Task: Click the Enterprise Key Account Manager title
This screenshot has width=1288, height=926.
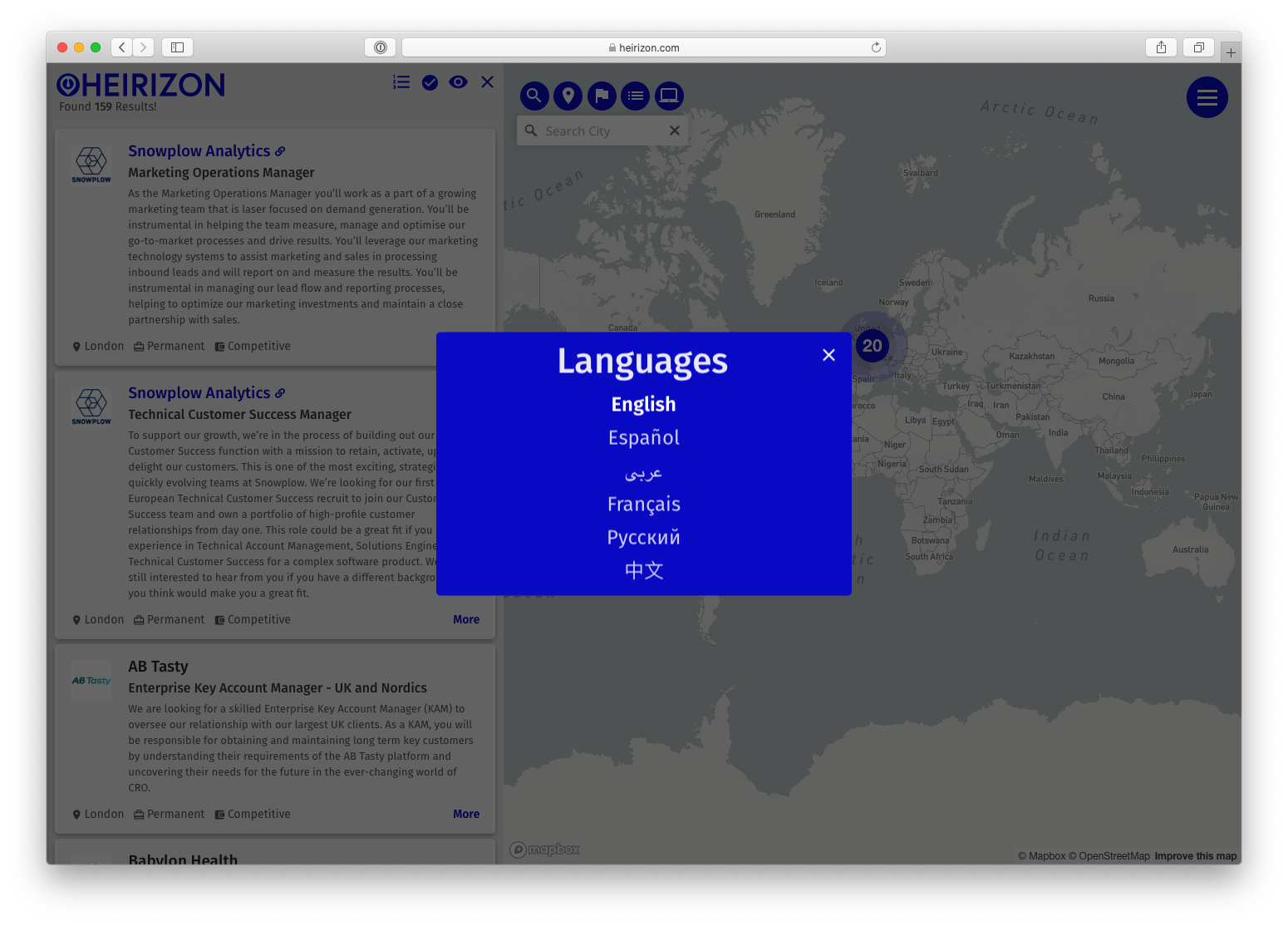Action: [278, 688]
